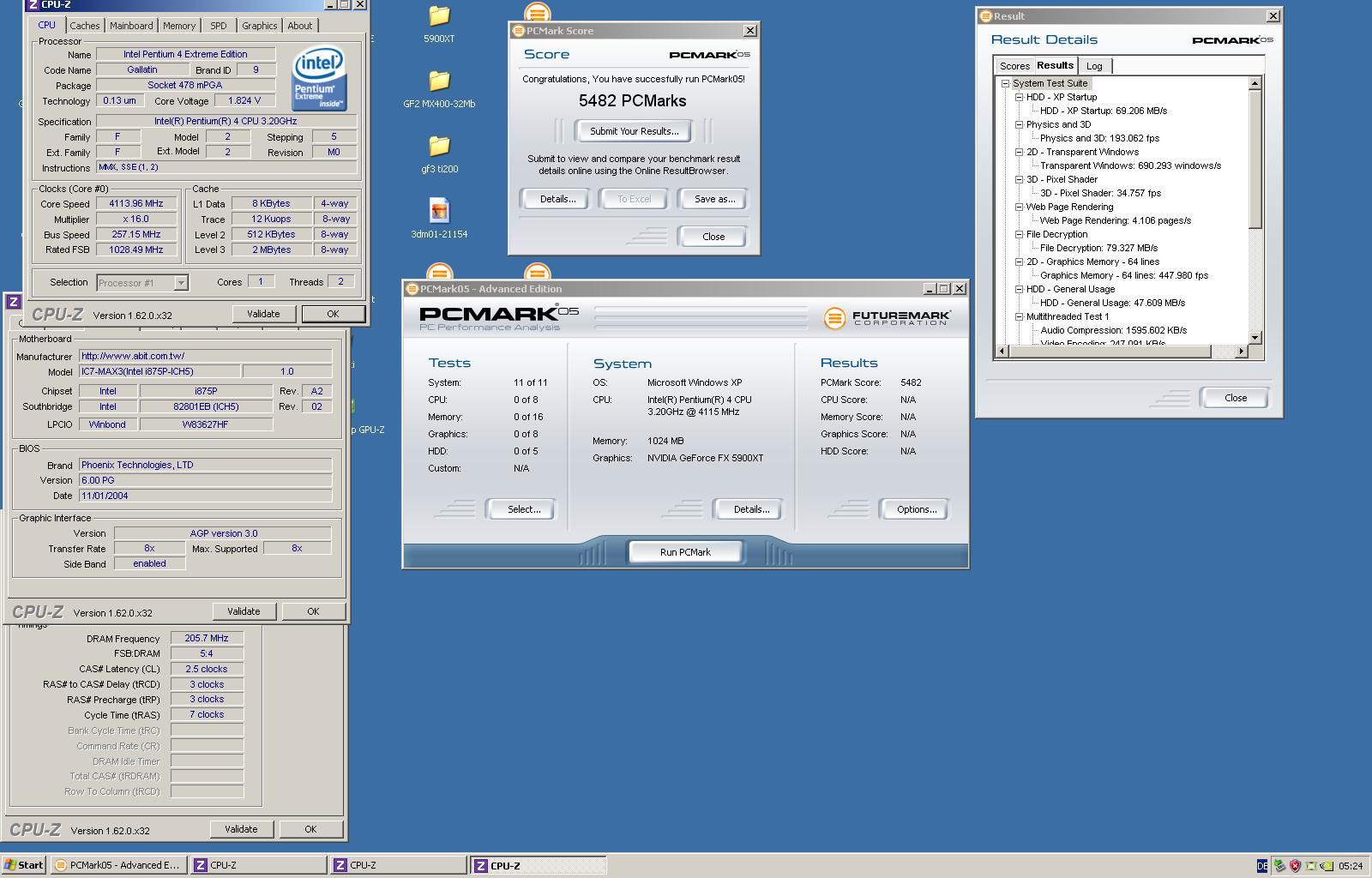
Task: Click Submit Your Results button
Action: pyautogui.click(x=634, y=131)
